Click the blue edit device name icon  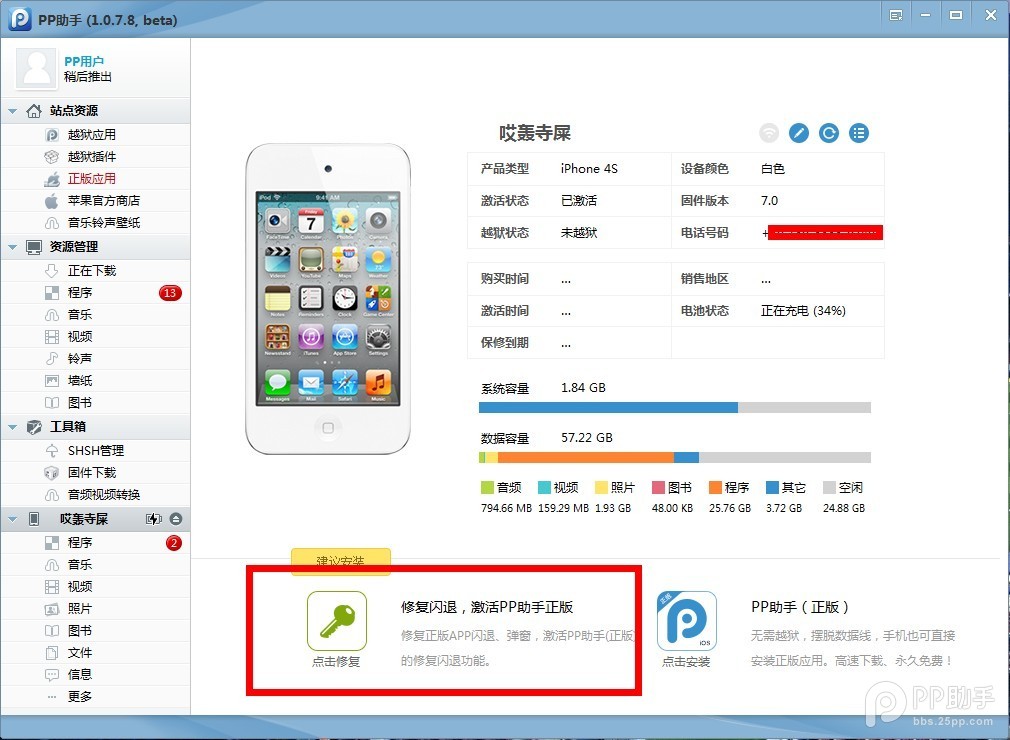pyautogui.click(x=799, y=133)
